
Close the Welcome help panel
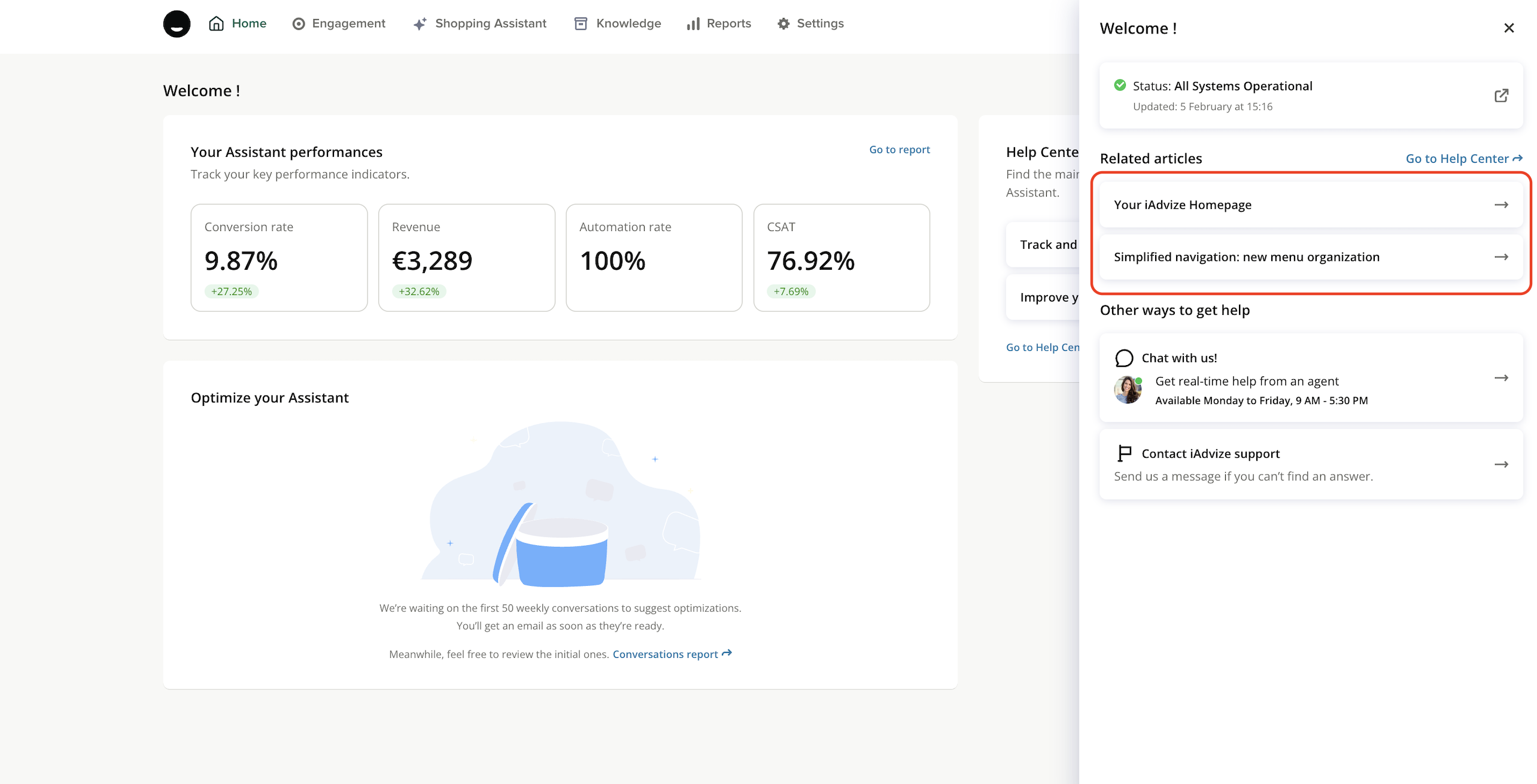point(1508,28)
